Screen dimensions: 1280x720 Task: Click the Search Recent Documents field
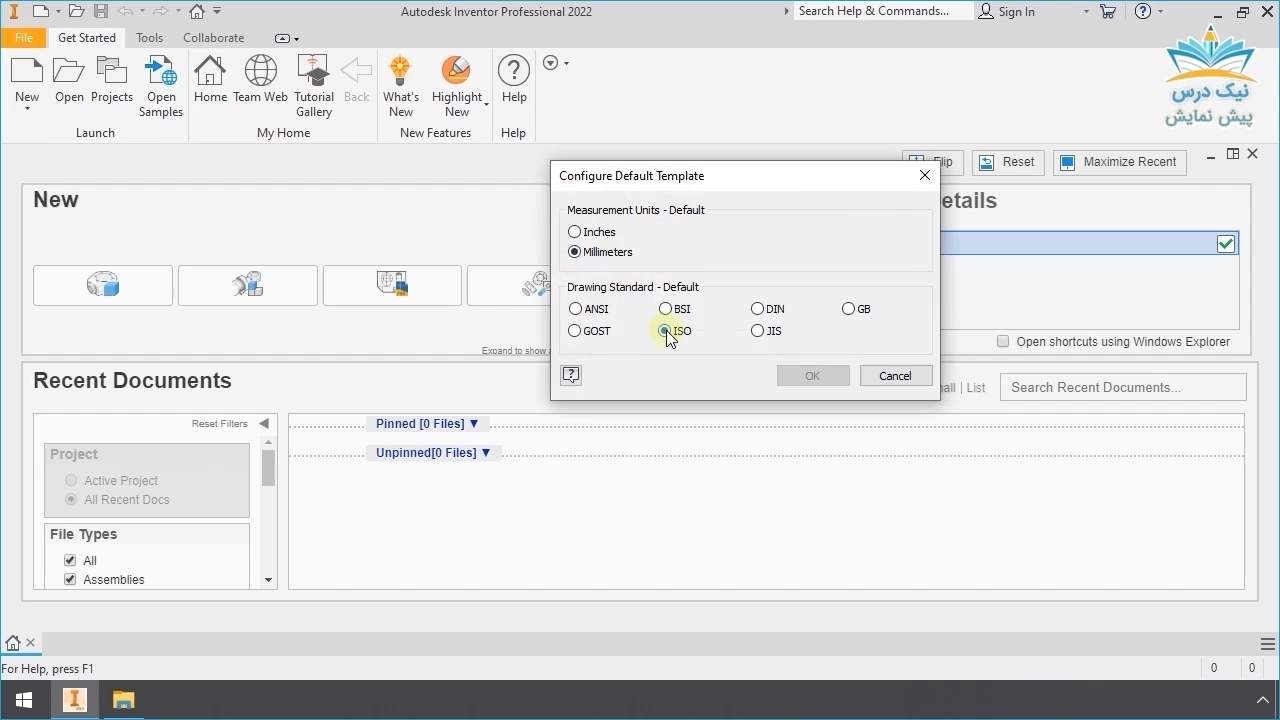1122,387
